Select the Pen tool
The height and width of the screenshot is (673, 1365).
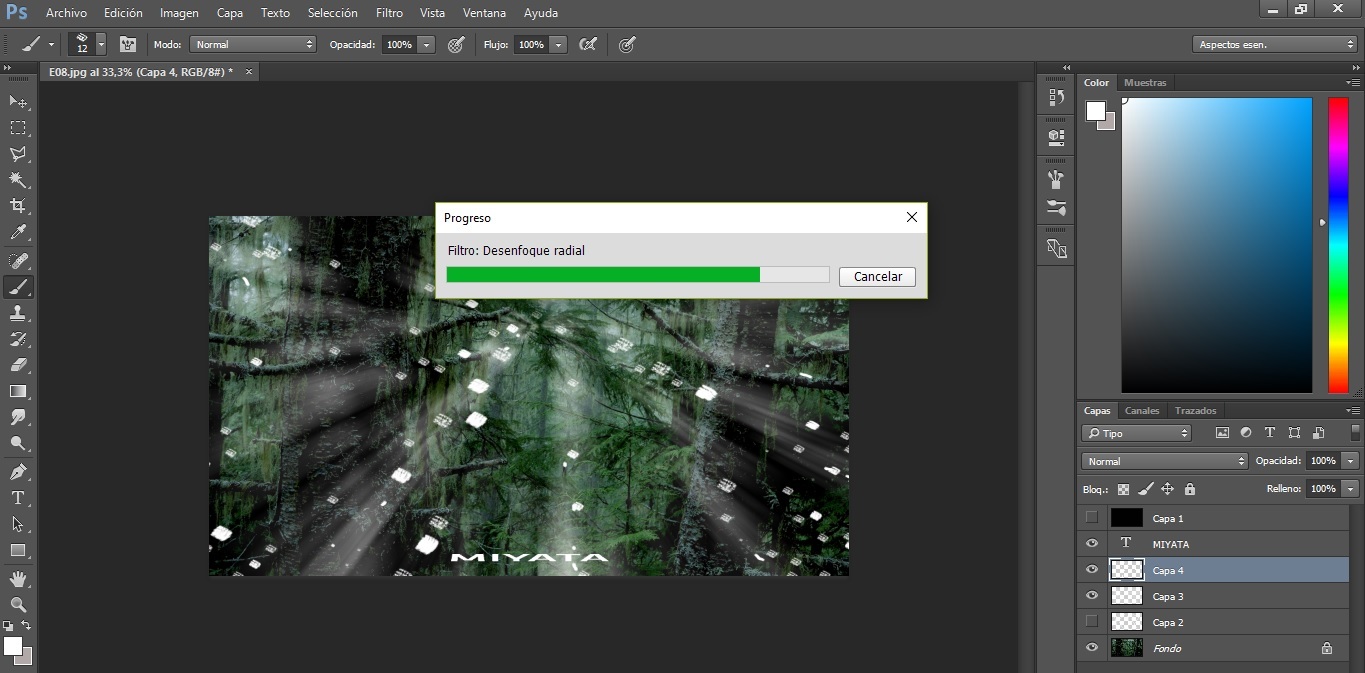(18, 472)
